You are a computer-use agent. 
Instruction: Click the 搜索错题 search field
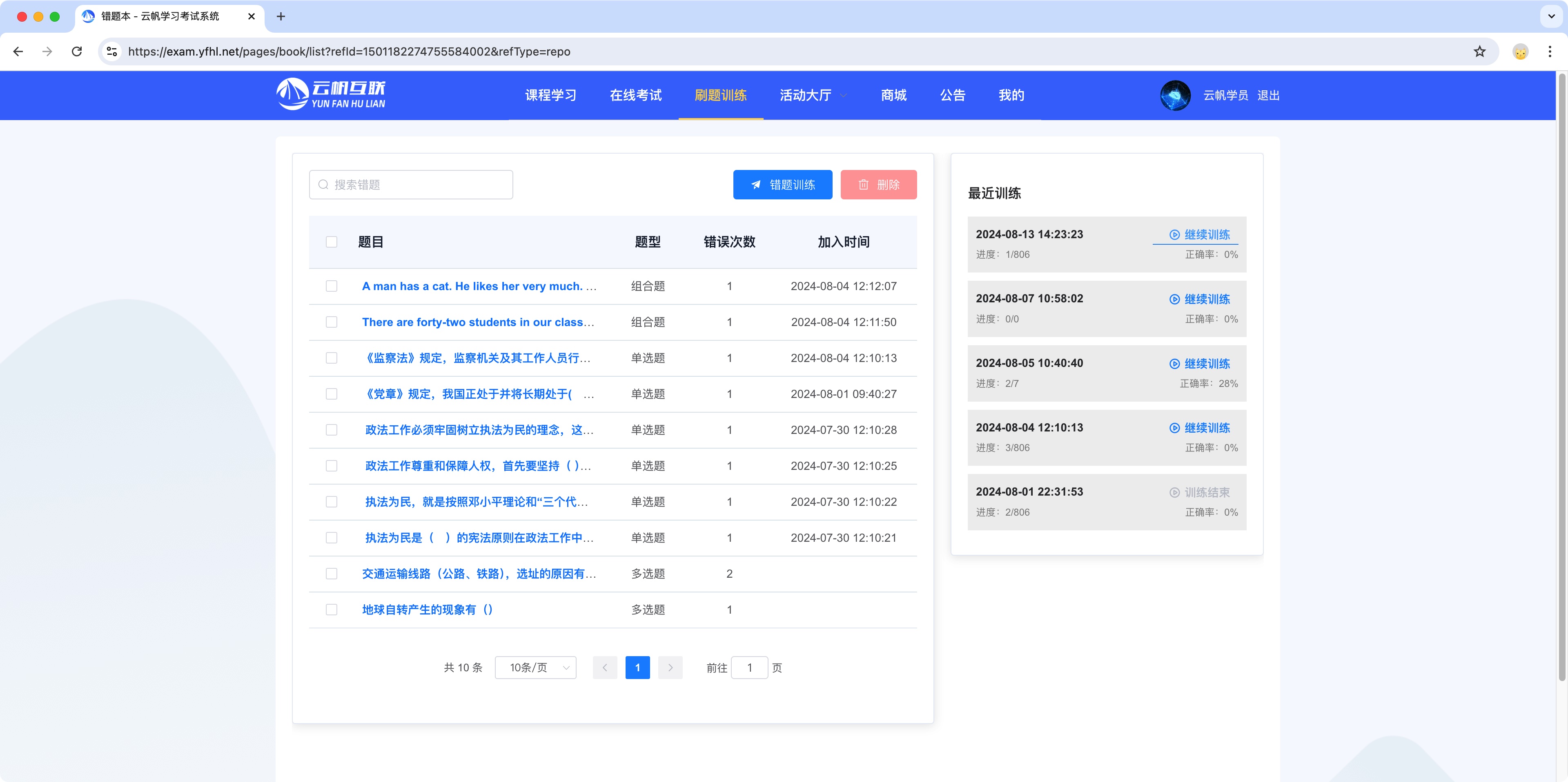tap(411, 185)
